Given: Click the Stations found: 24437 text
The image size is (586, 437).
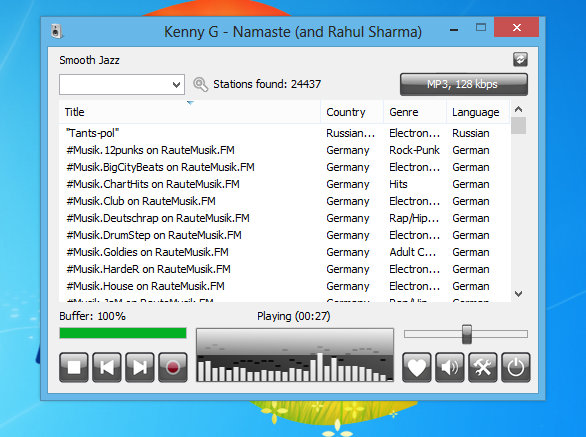Looking at the screenshot, I should (267, 84).
